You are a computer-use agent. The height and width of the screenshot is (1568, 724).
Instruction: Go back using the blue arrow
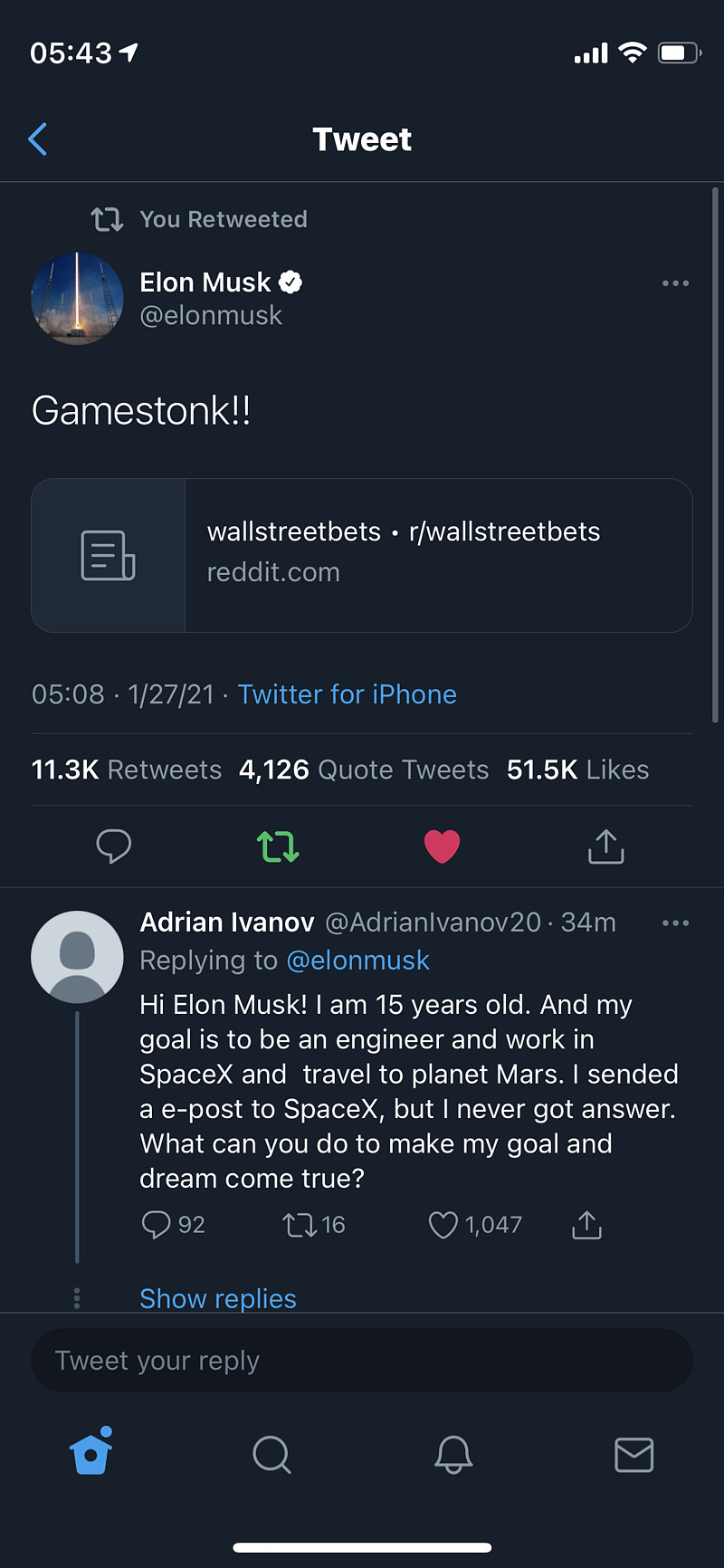[38, 139]
